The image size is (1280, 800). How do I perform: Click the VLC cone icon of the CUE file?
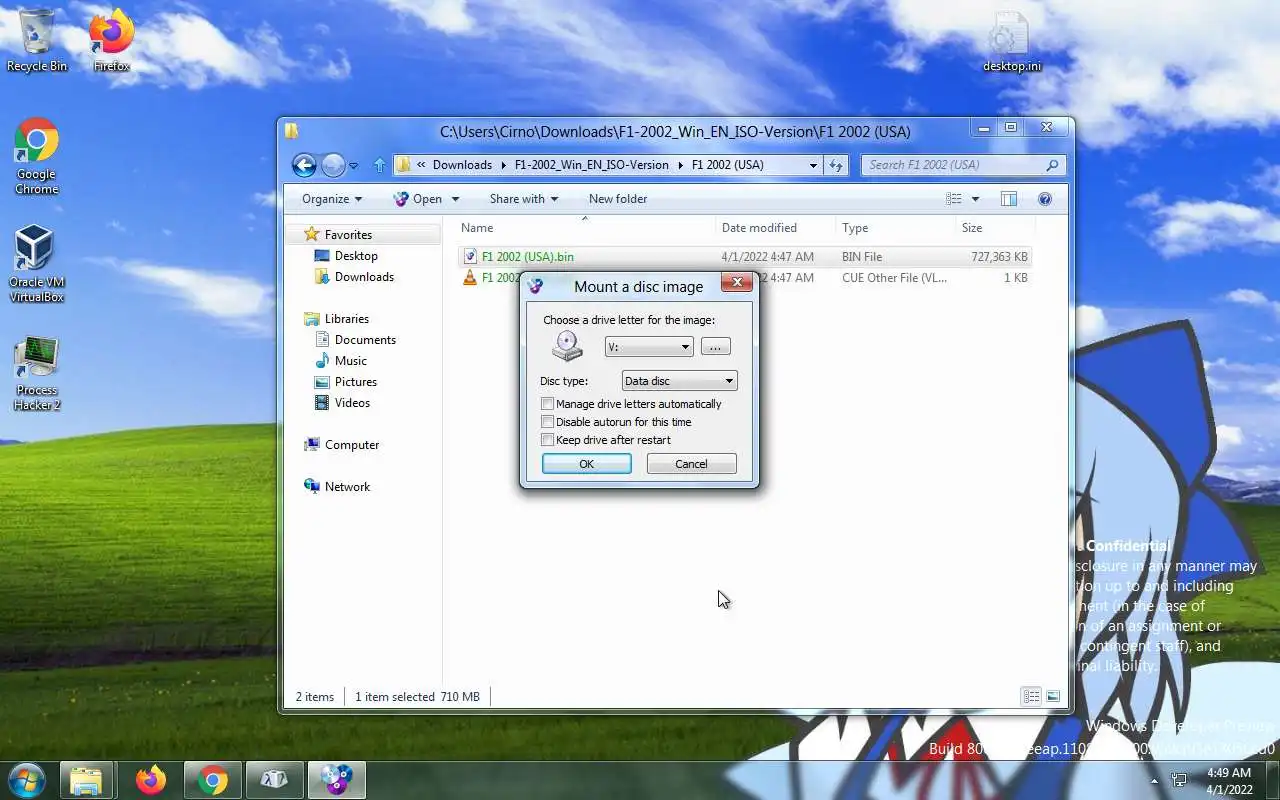(469, 278)
